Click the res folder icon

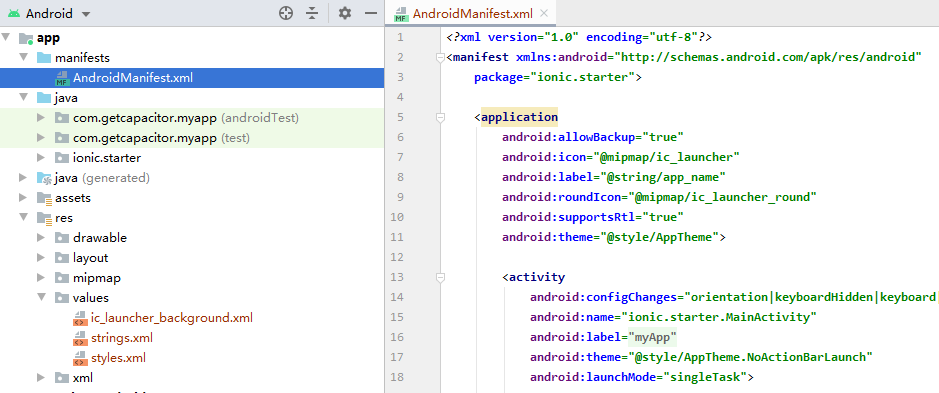[44, 218]
